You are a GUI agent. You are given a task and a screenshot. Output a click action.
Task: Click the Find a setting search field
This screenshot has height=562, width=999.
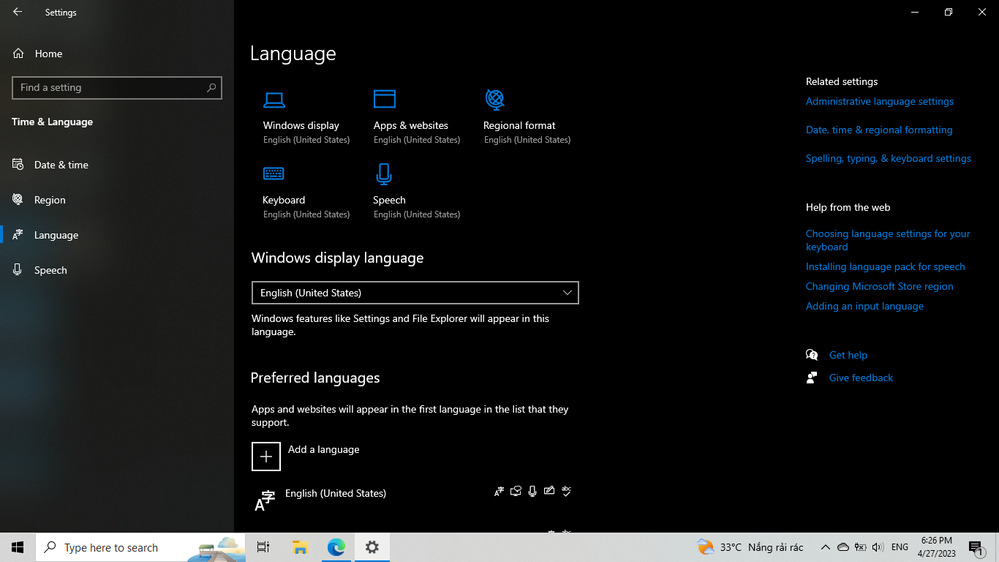coord(117,87)
